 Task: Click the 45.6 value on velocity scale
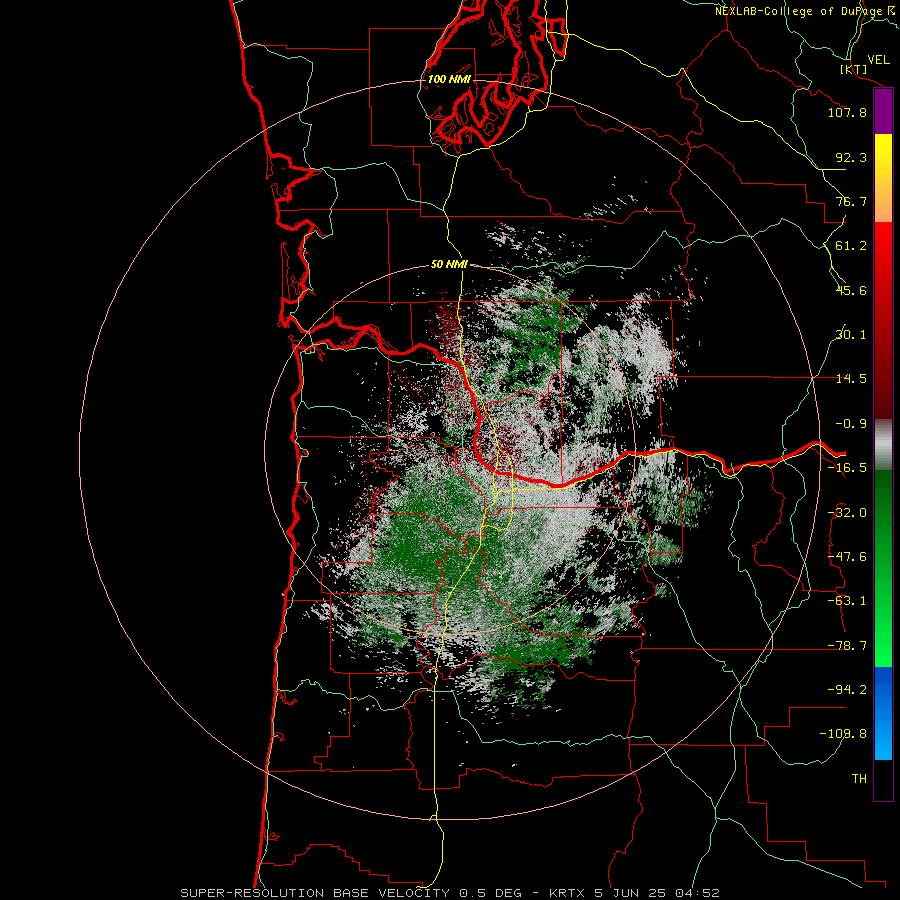tap(851, 290)
